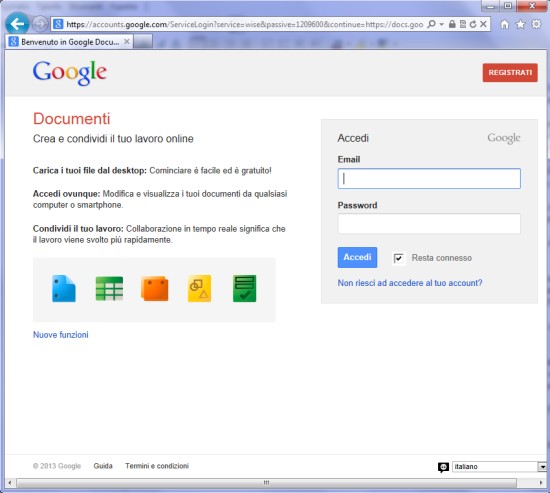Minimize the browser window
The height and width of the screenshot is (493, 550).
coord(490,6)
